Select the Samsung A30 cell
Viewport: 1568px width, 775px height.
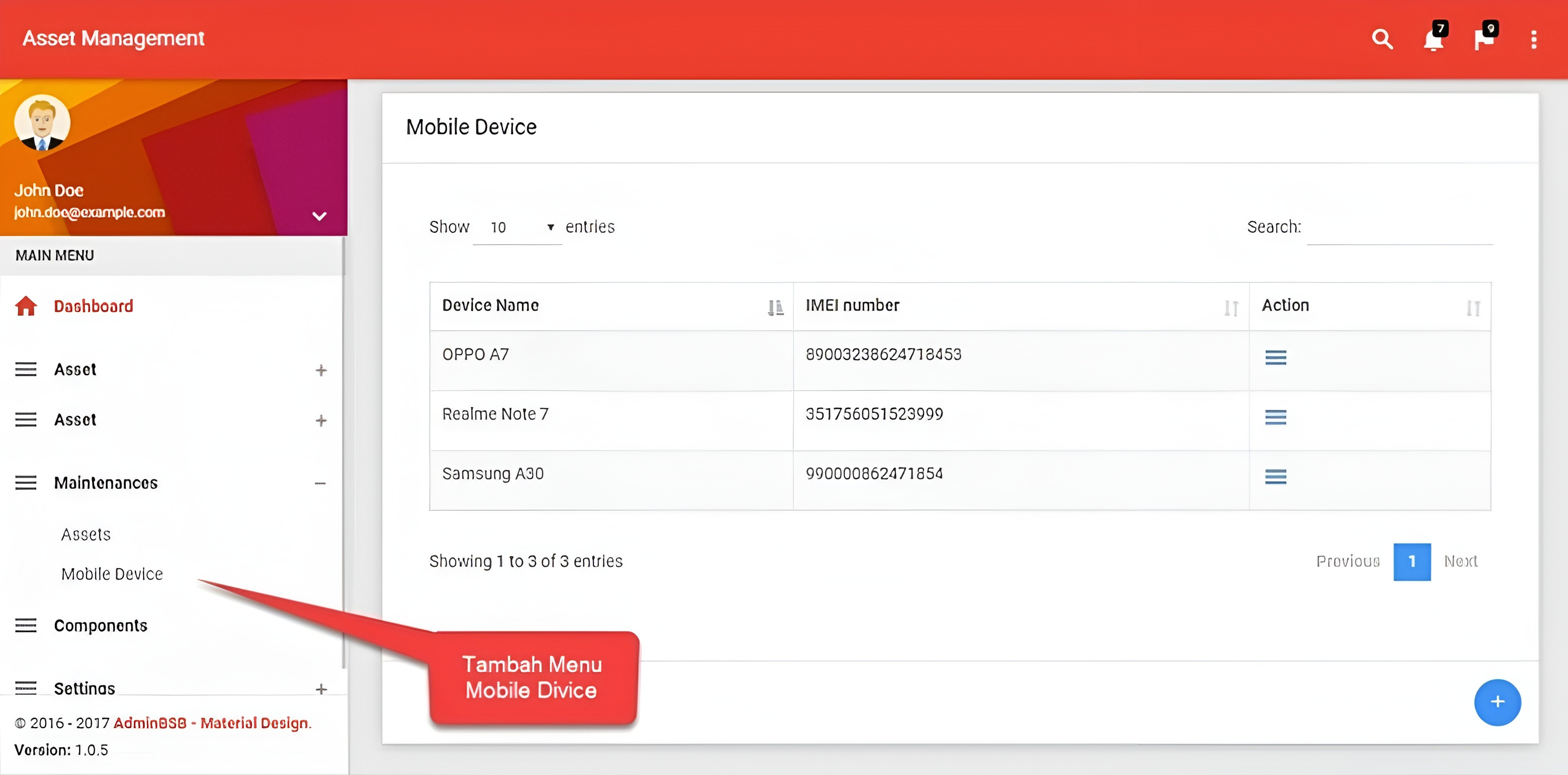pyautogui.click(x=611, y=480)
